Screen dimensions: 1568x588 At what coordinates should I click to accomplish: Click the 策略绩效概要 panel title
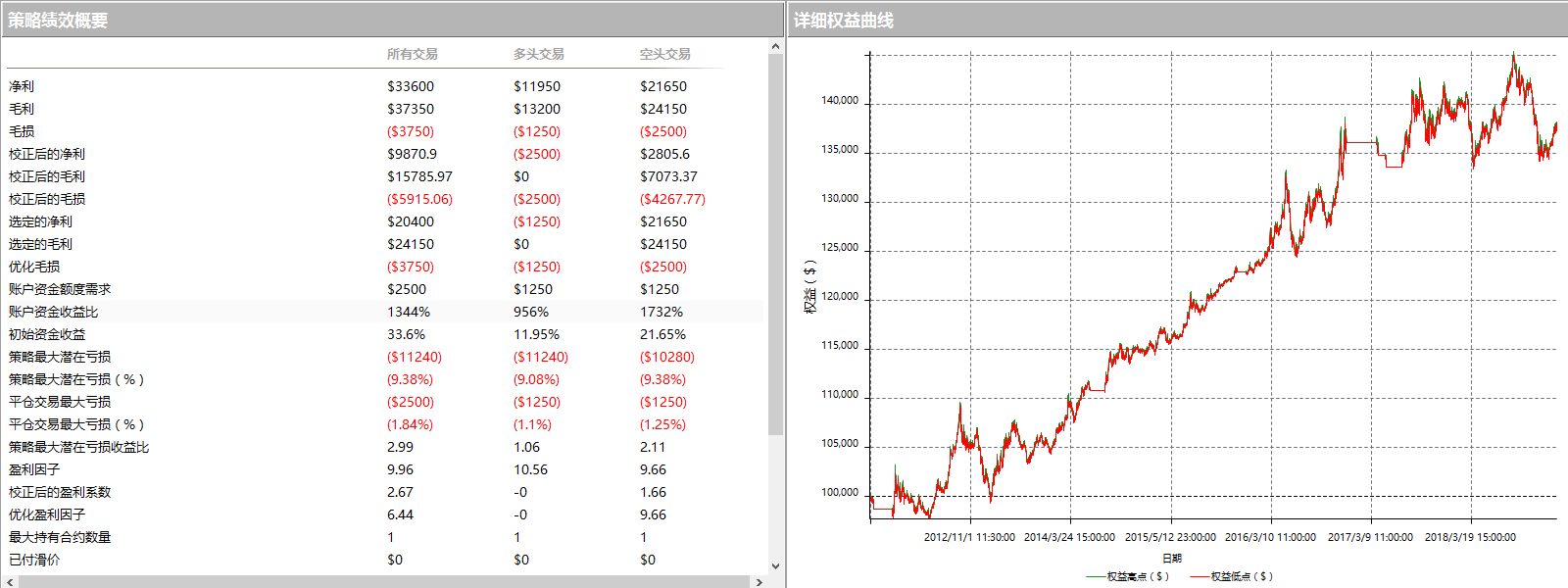pyautogui.click(x=58, y=21)
